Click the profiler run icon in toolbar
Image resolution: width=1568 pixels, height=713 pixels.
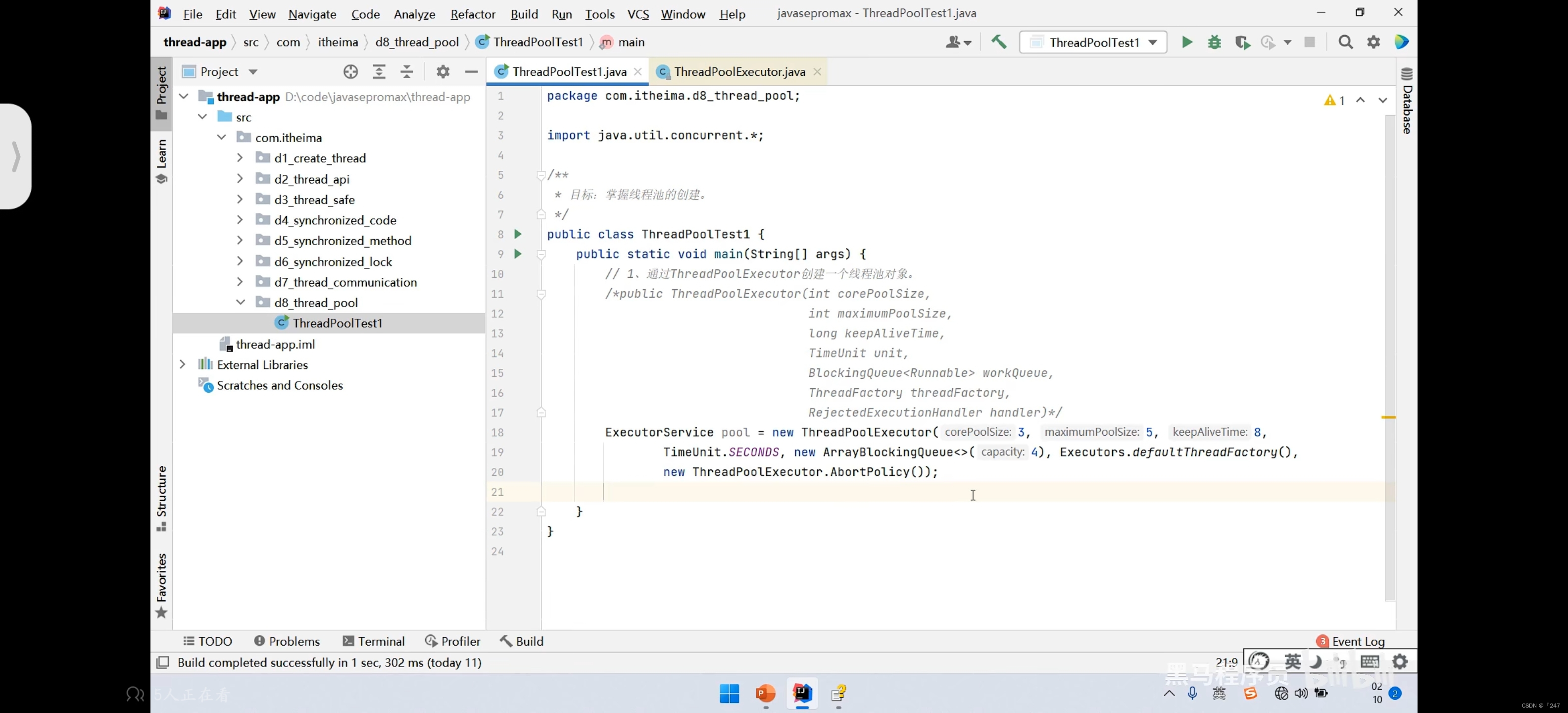coord(1269,42)
